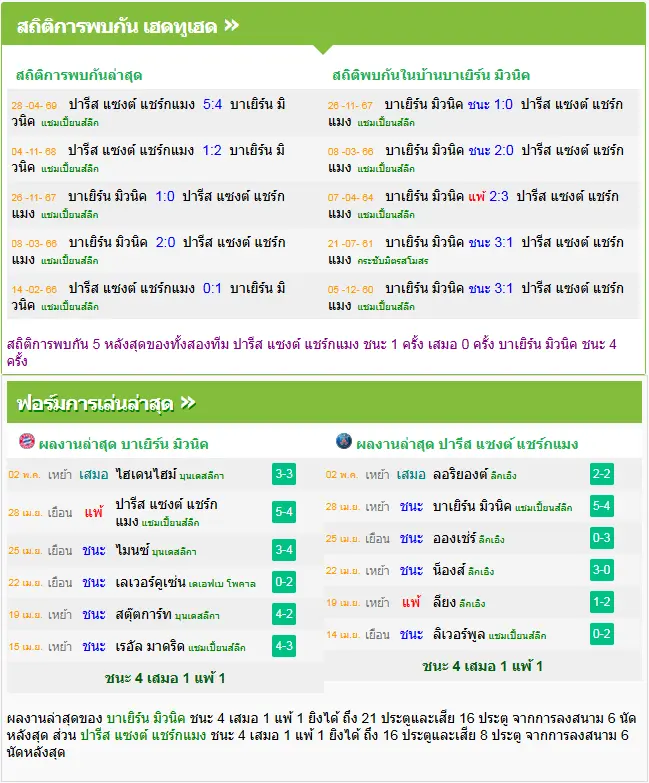Click date 14-02-66 in latest meetings
The height and width of the screenshot is (783, 649).
click(x=34, y=289)
